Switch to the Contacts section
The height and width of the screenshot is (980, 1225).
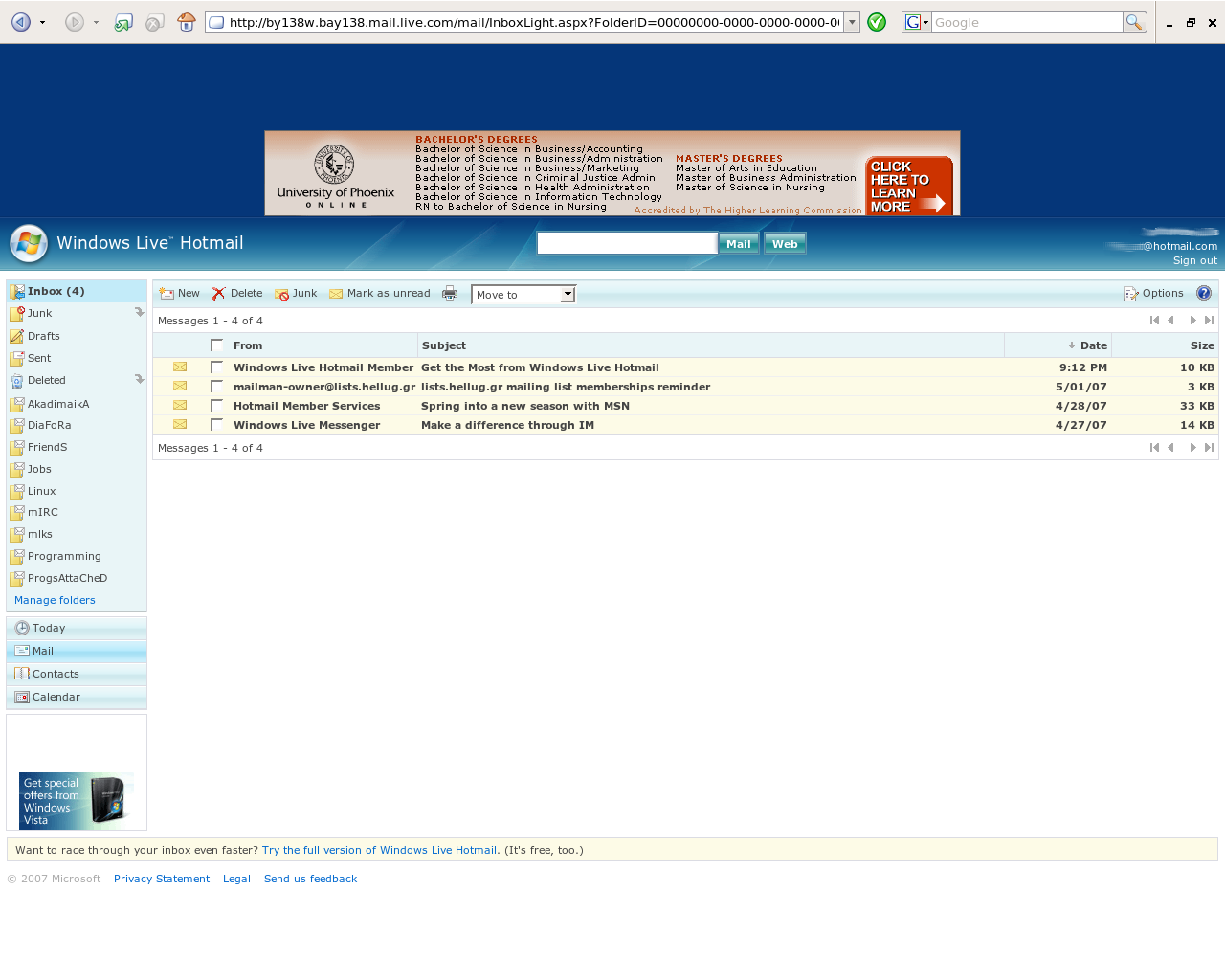tap(56, 675)
